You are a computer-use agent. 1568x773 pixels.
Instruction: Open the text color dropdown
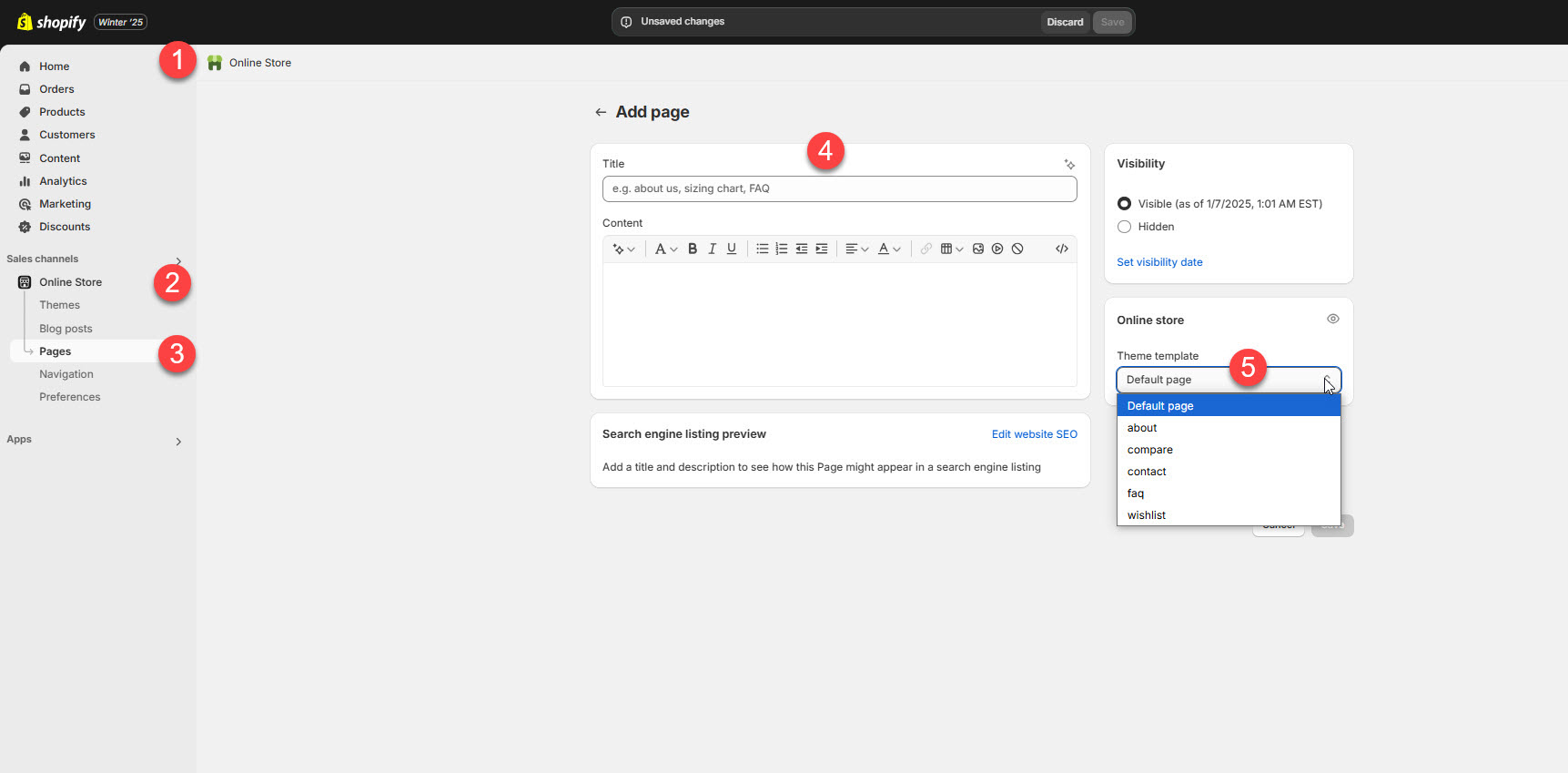click(x=888, y=249)
